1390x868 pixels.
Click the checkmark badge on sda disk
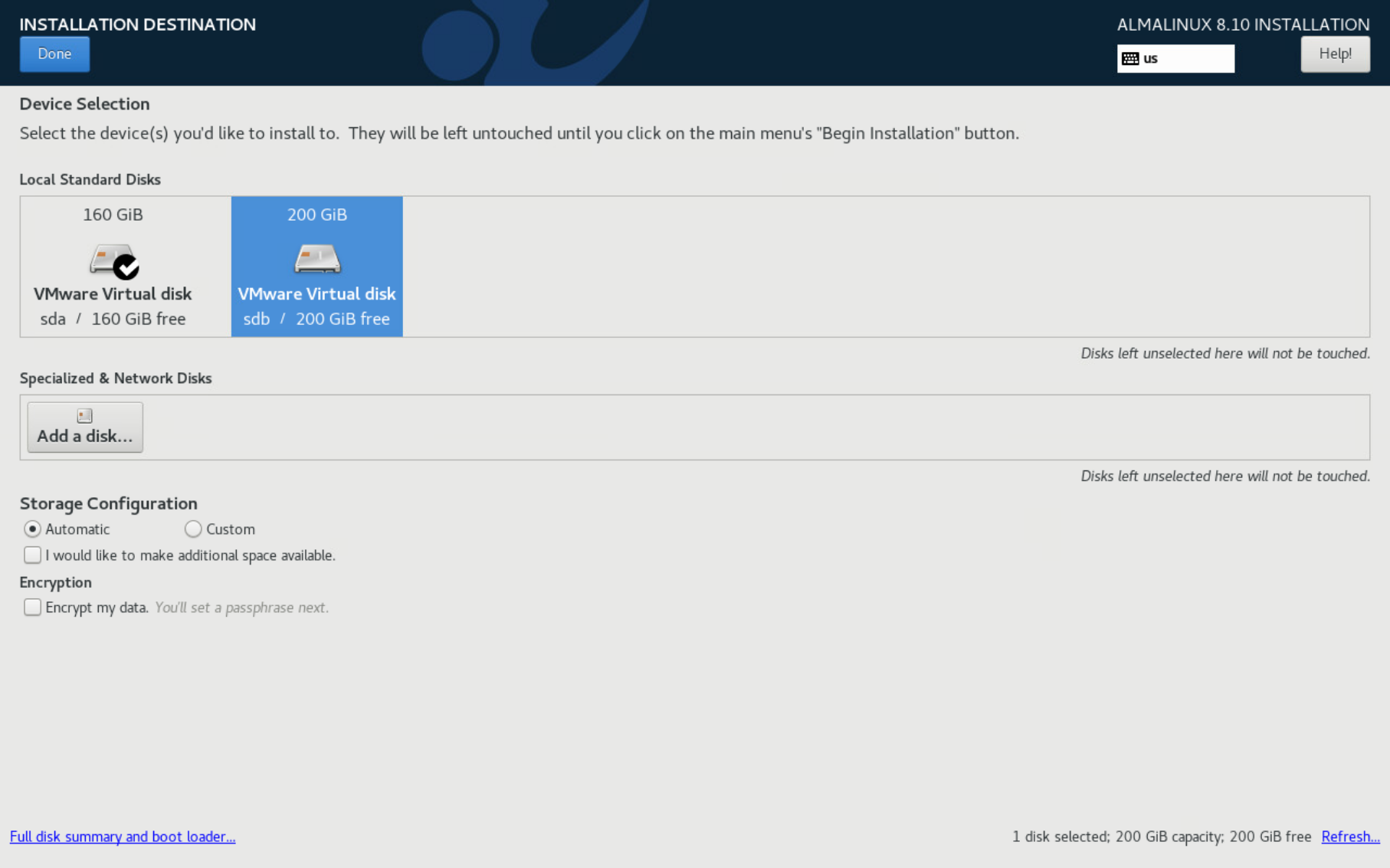pyautogui.click(x=126, y=267)
